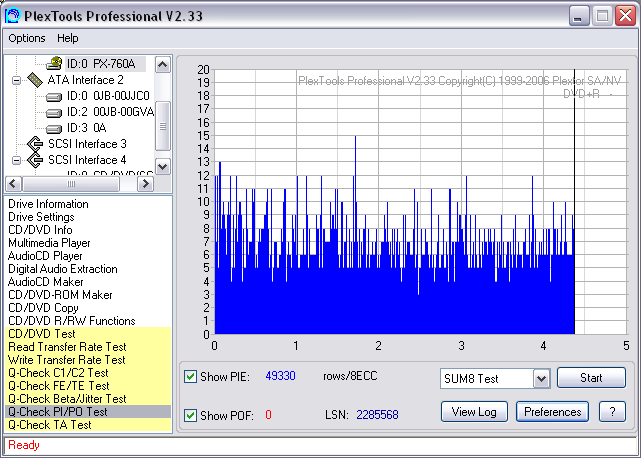This screenshot has width=641, height=458.
Task: Open the SUM8 Test dropdown
Action: pos(541,379)
